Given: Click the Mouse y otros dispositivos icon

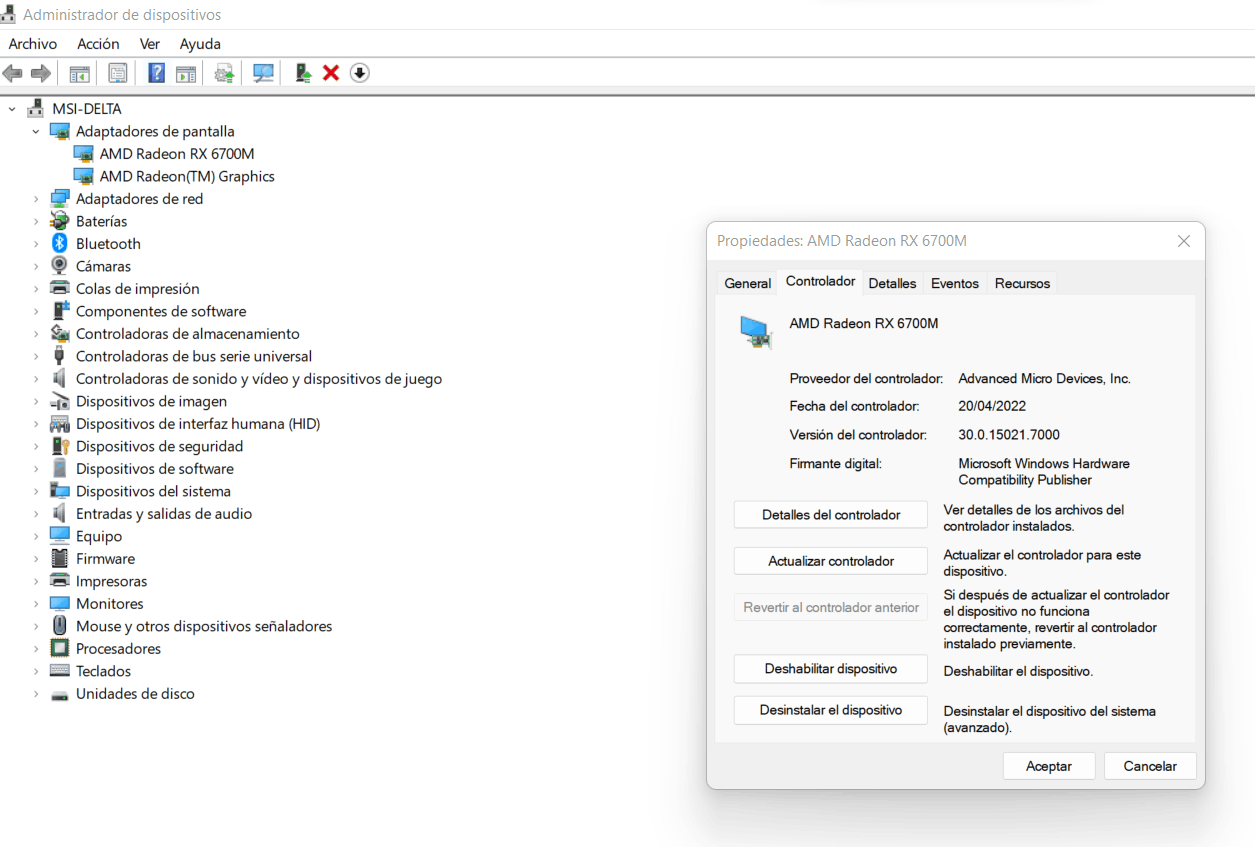Looking at the screenshot, I should point(60,626).
